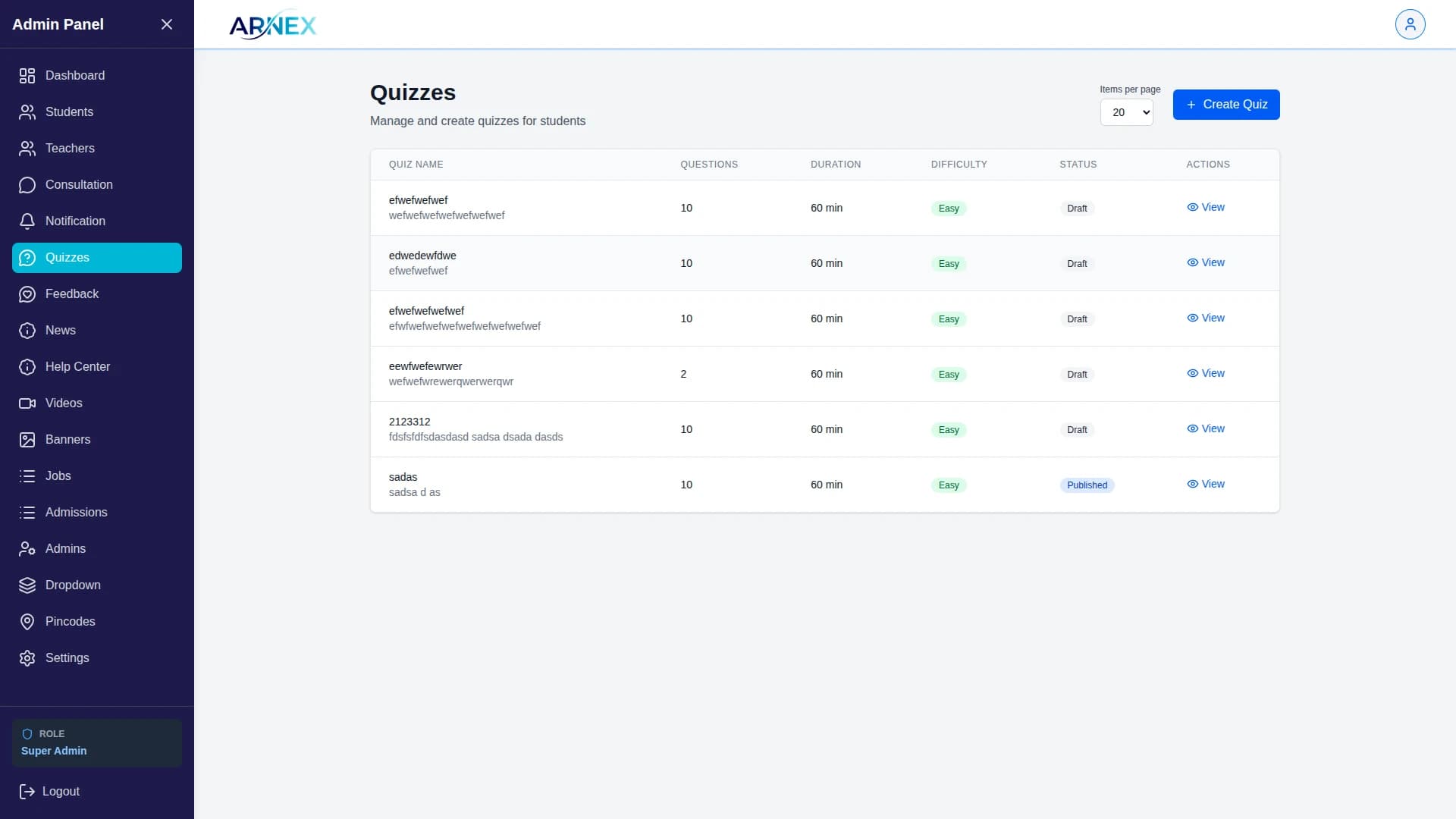Click the Settings gear icon
Viewport: 1456px width, 819px height.
[27, 658]
